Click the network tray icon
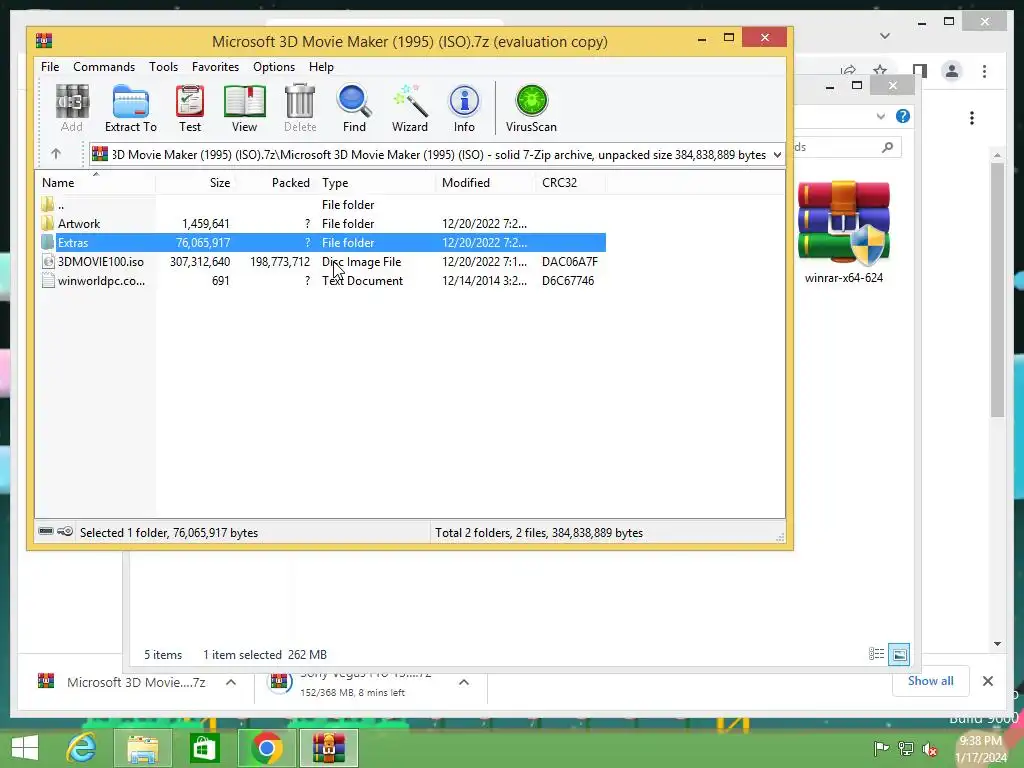The image size is (1024, 768). (905, 748)
